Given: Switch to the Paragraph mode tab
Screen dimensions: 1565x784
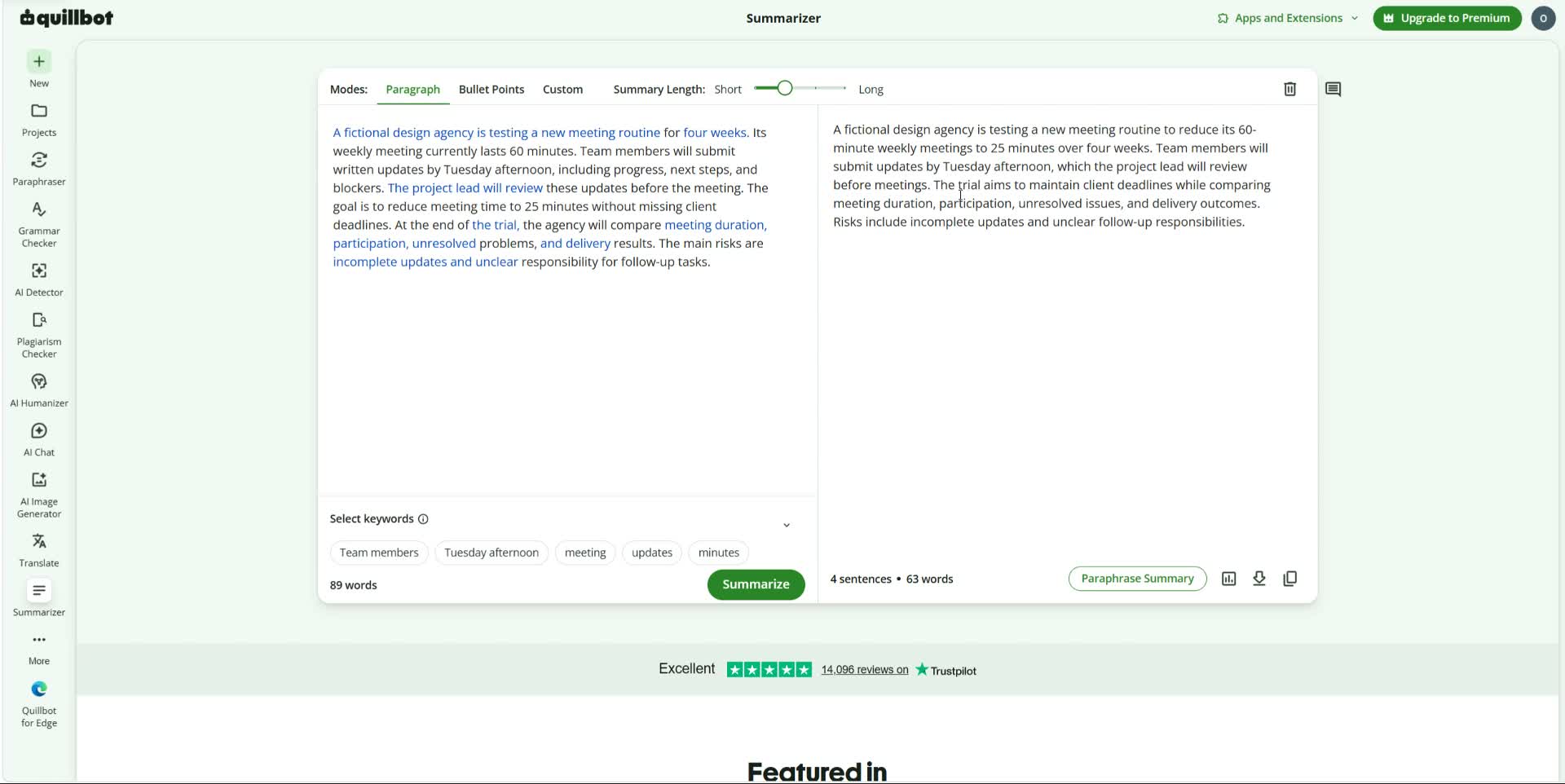Looking at the screenshot, I should coord(412,90).
